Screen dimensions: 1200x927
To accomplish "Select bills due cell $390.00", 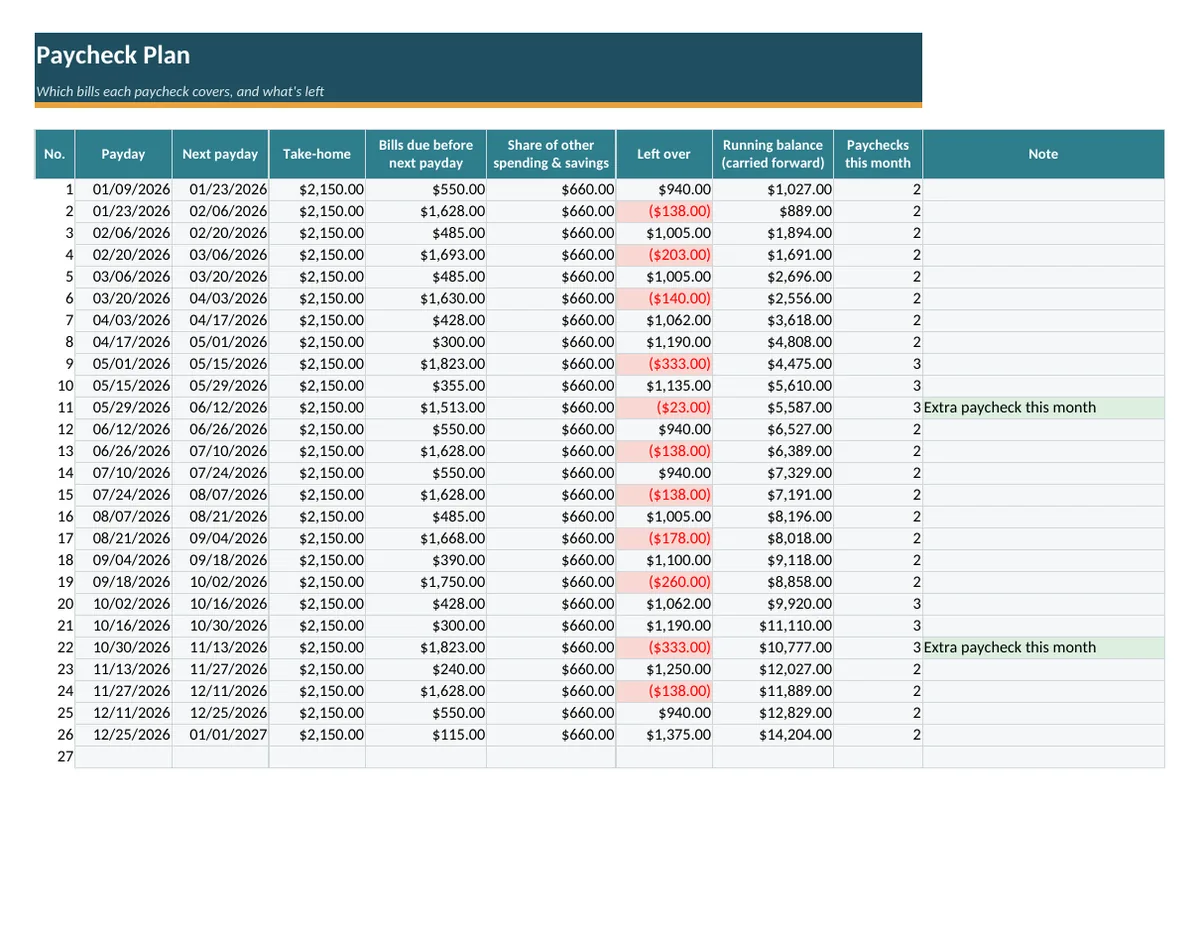I will click(426, 560).
